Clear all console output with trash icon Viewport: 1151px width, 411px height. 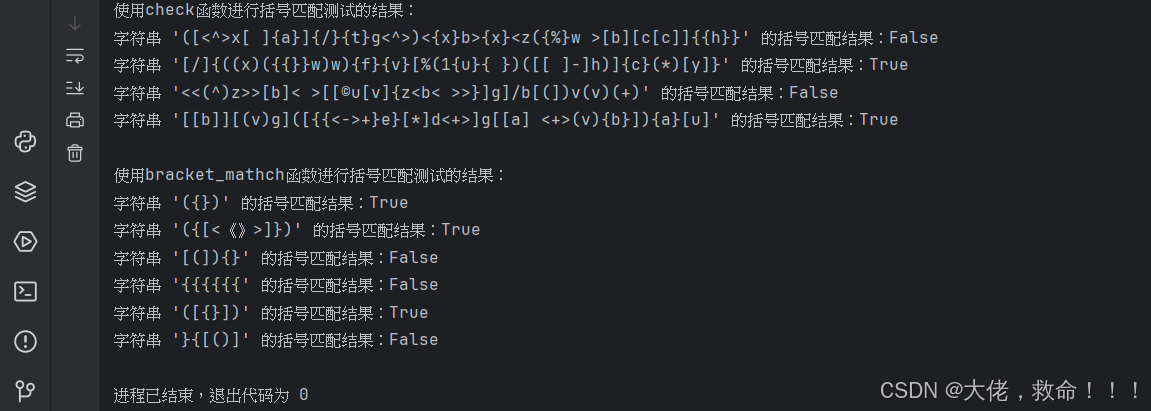(x=75, y=153)
